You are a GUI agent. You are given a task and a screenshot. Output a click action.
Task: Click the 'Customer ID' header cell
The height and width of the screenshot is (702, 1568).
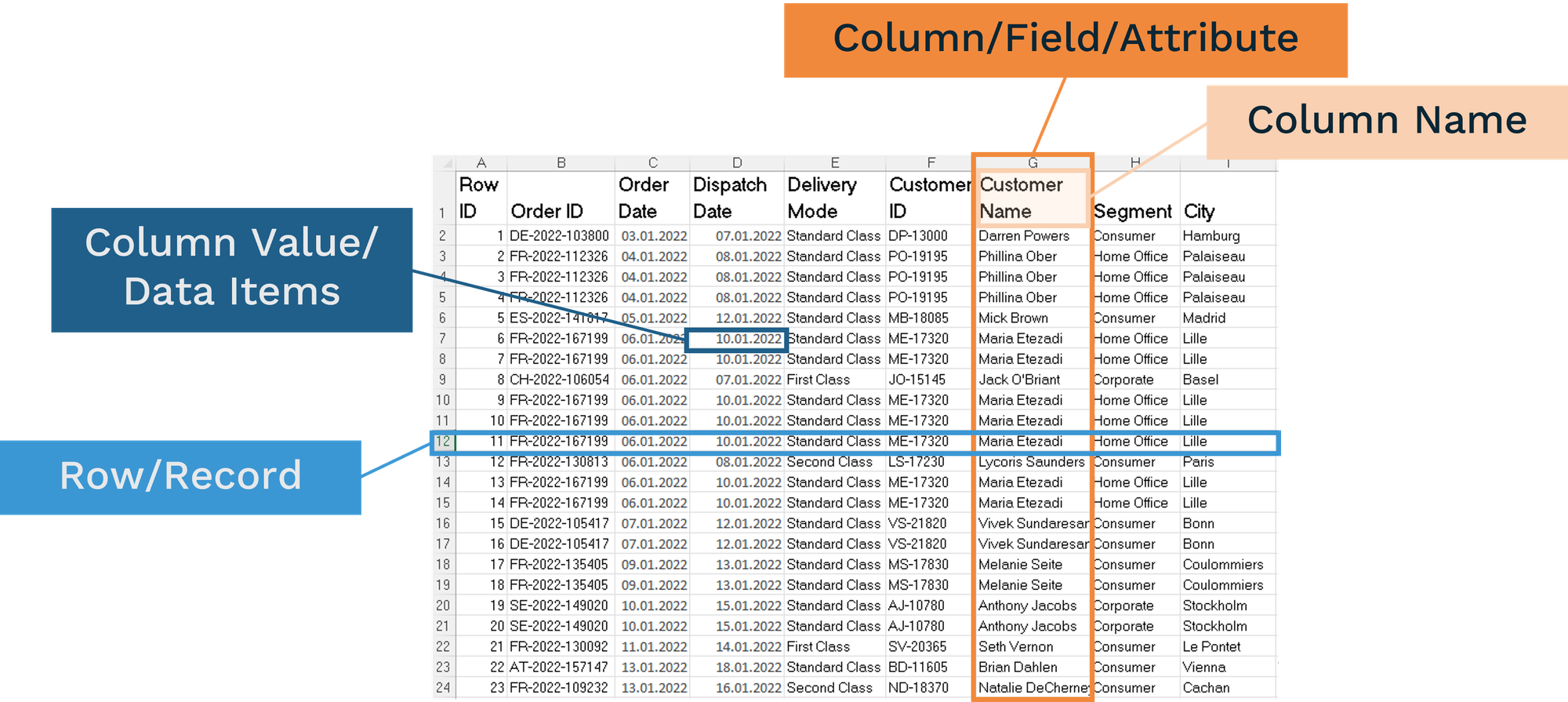click(931, 198)
